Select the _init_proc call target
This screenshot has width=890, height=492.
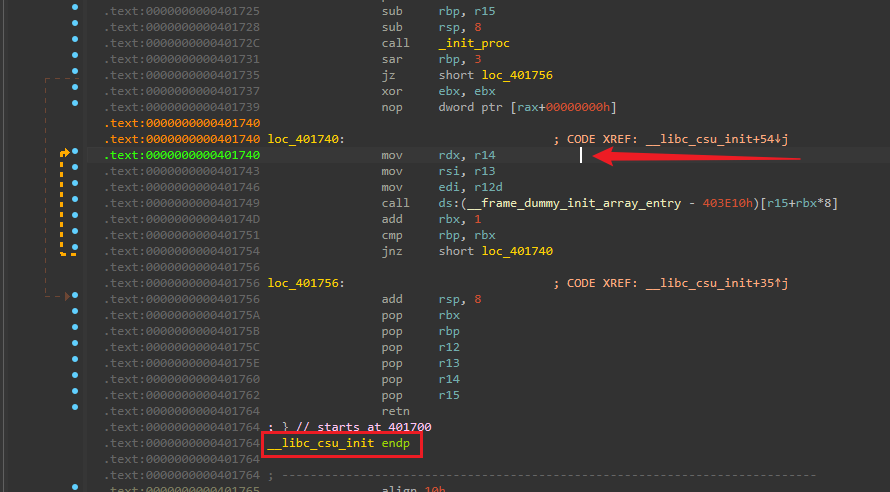coord(474,43)
